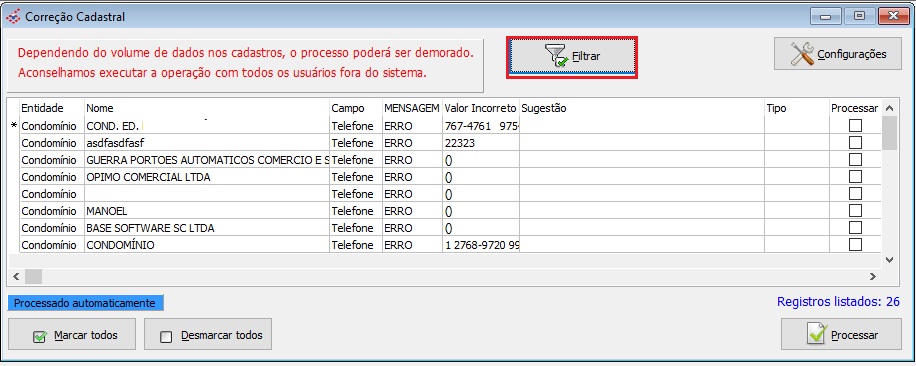Click the vertical scrollbar down arrow
Image resolution: width=916 pixels, height=366 pixels.
click(x=889, y=259)
